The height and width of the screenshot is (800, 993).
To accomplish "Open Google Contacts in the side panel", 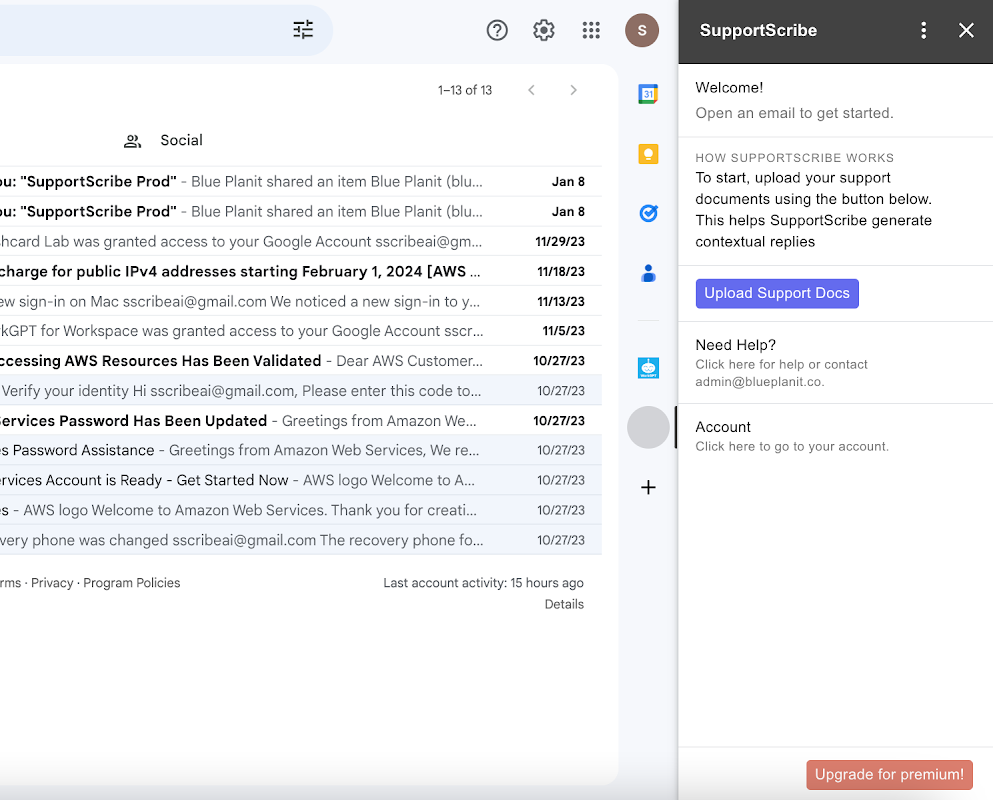I will coord(648,273).
